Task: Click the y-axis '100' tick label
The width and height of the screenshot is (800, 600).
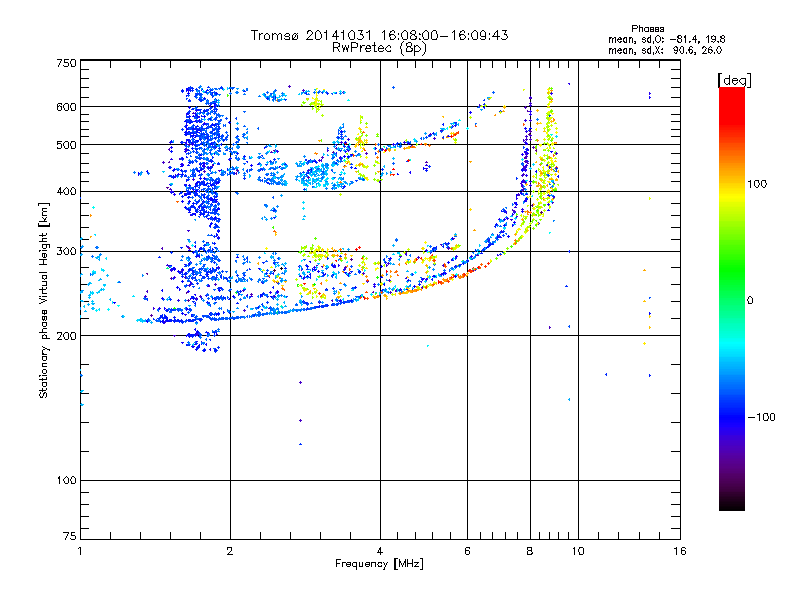Action: [x=66, y=480]
